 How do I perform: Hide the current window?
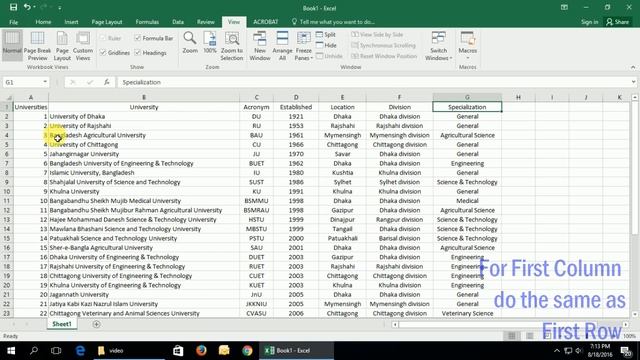tap(326, 45)
